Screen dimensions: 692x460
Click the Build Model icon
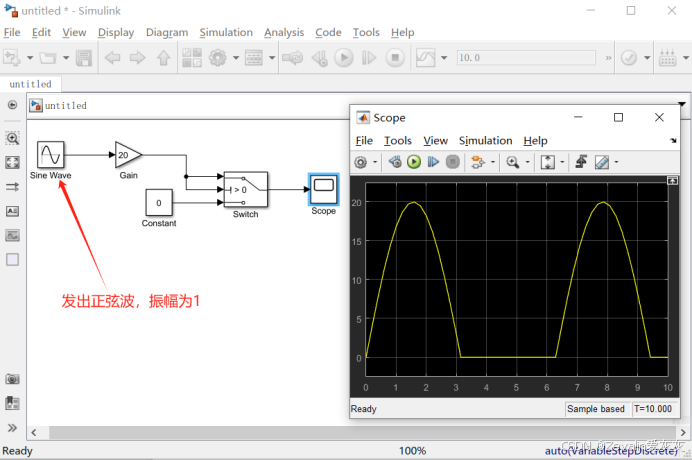point(667,58)
